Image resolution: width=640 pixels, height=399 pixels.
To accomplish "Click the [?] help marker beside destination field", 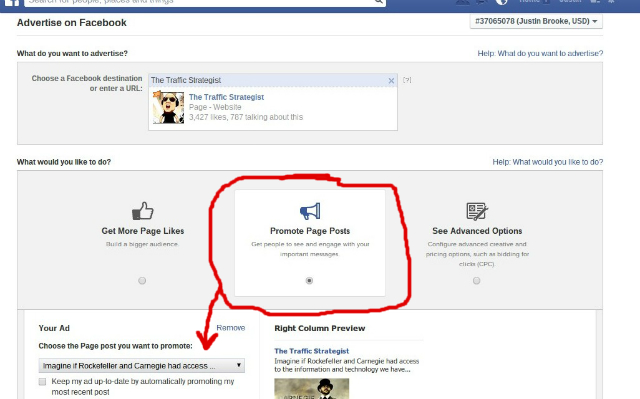I will tap(407, 80).
